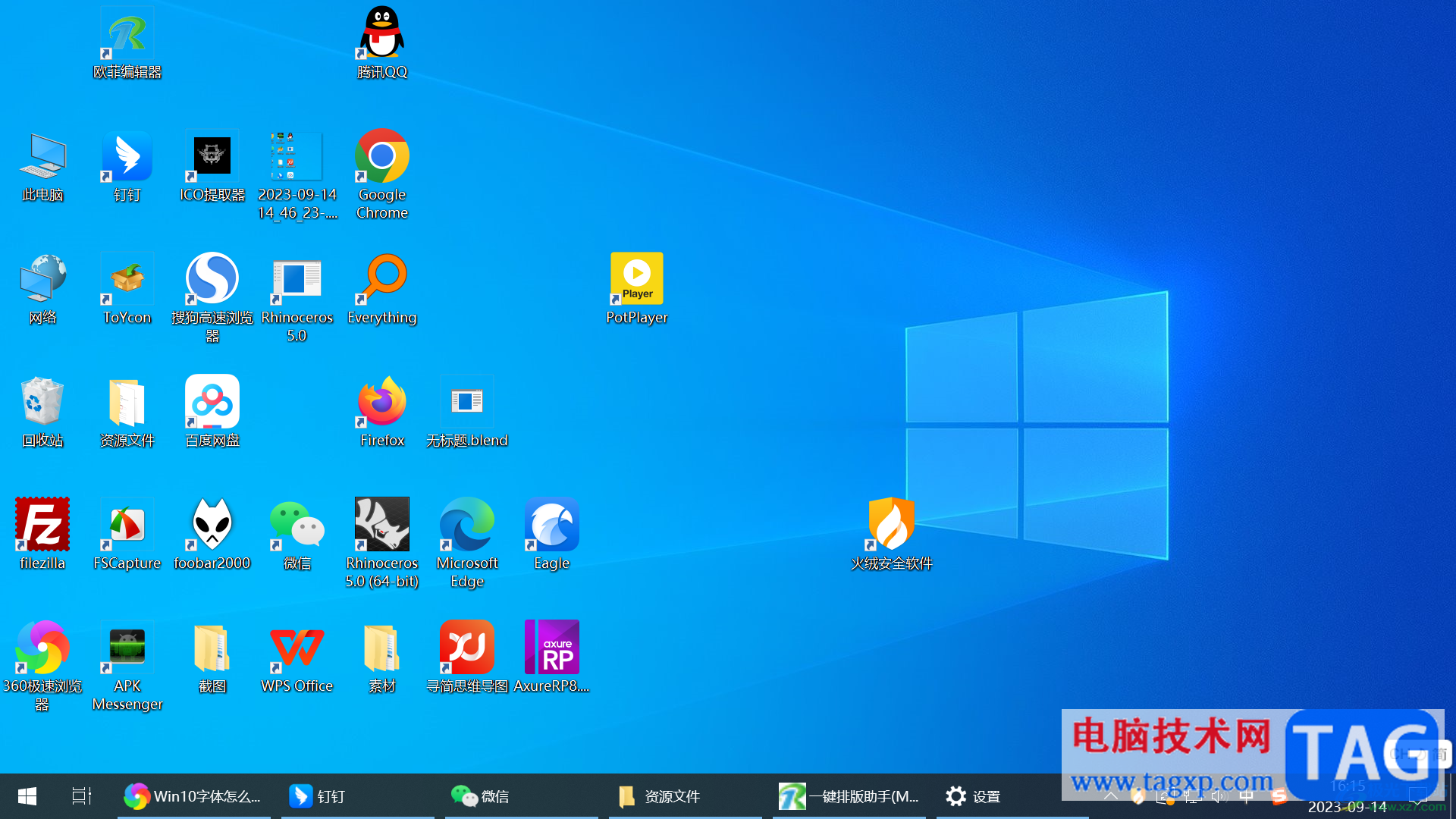Expand the hidden system tray icons chevron

(1110, 796)
